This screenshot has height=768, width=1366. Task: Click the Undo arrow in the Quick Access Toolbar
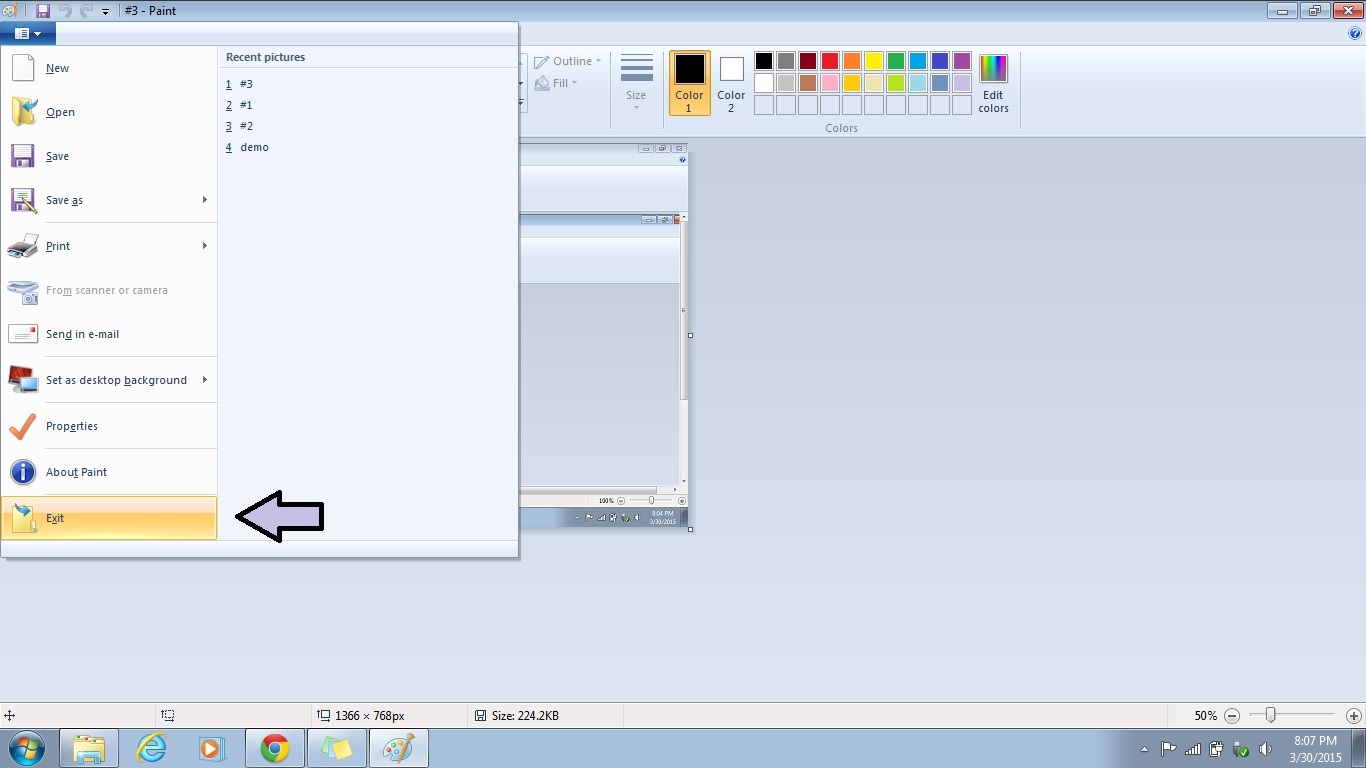(x=66, y=11)
